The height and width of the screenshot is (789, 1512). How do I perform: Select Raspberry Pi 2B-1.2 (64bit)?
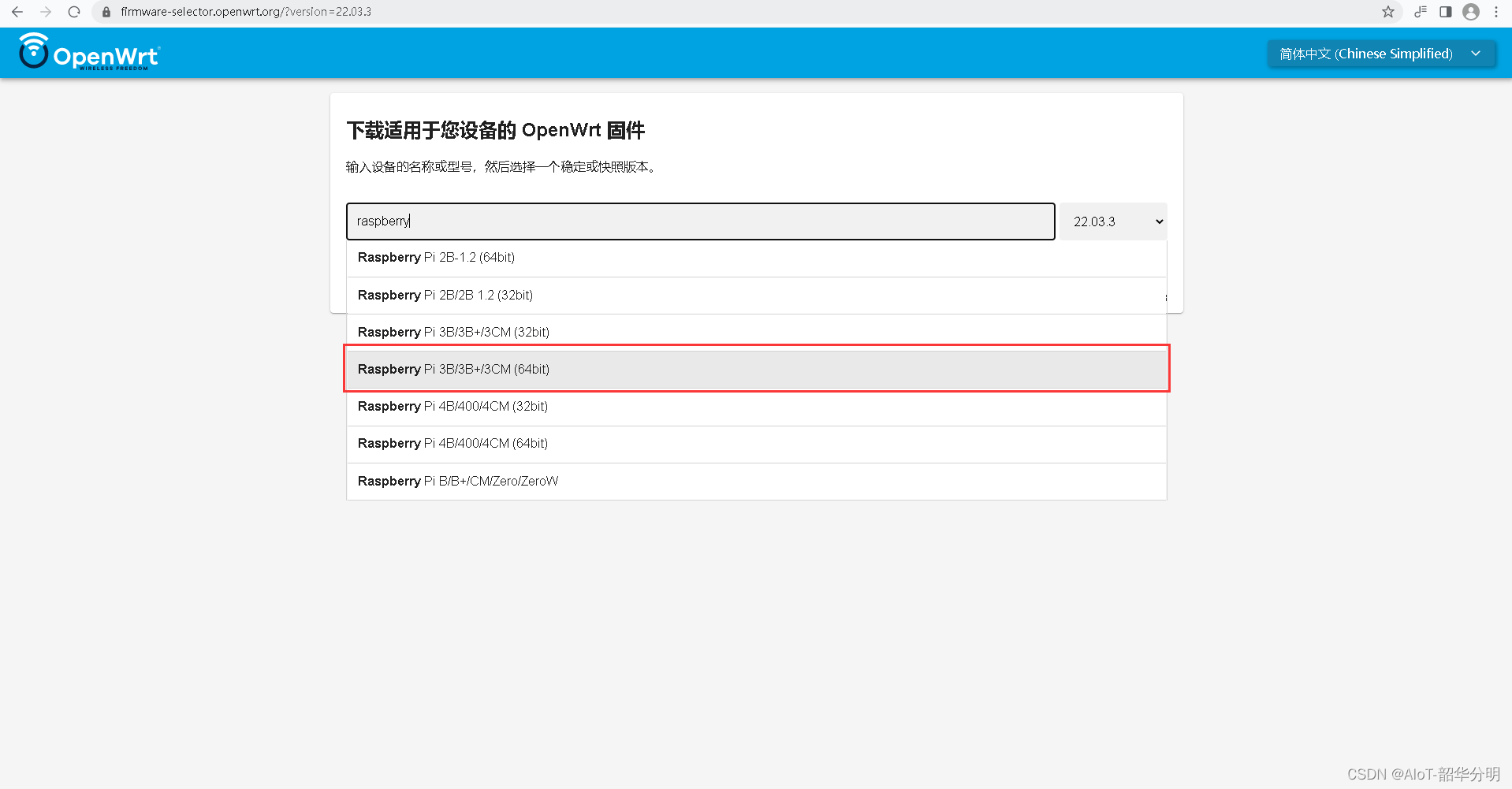[757, 258]
